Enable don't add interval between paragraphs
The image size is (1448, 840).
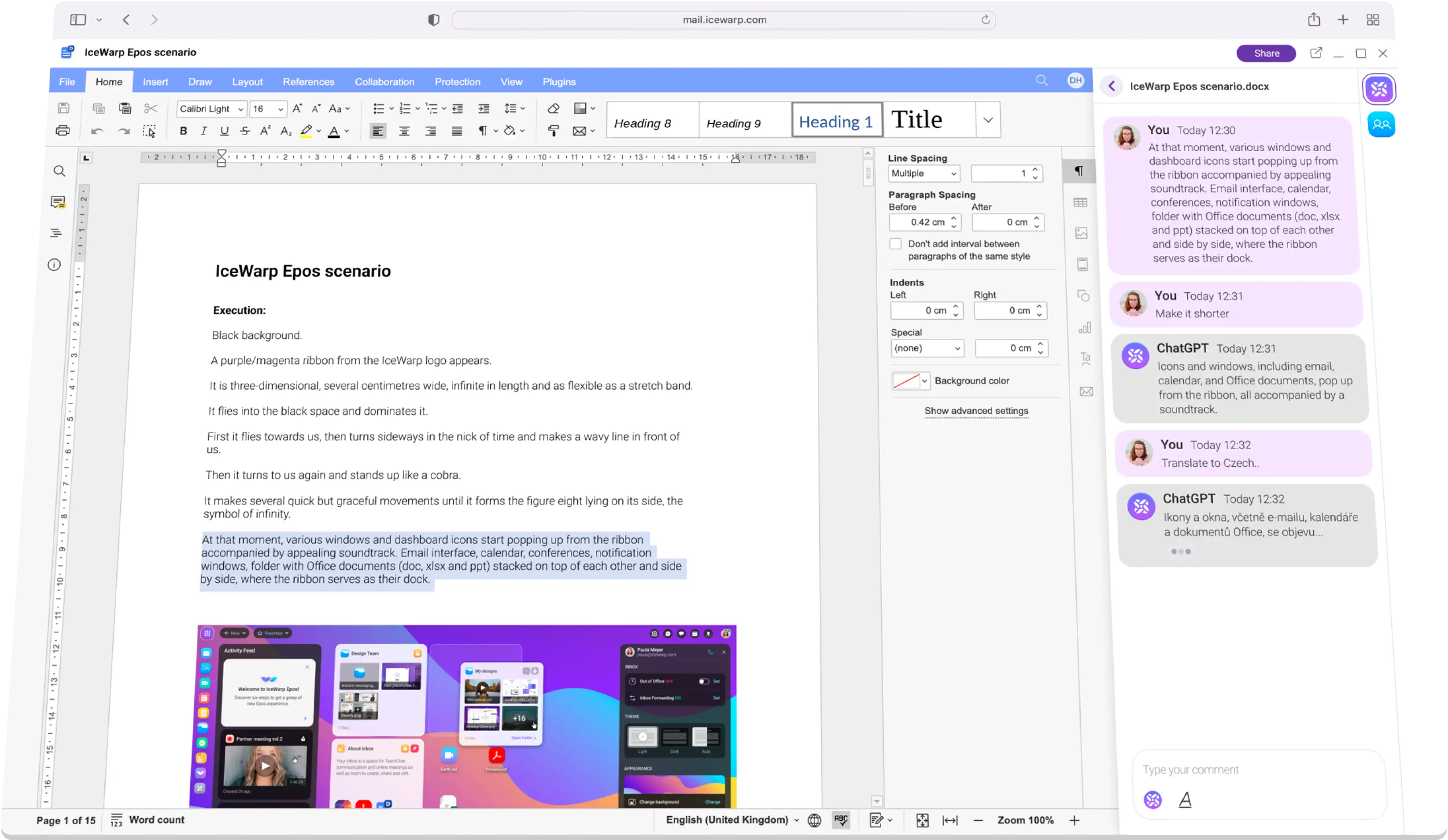pyautogui.click(x=895, y=243)
